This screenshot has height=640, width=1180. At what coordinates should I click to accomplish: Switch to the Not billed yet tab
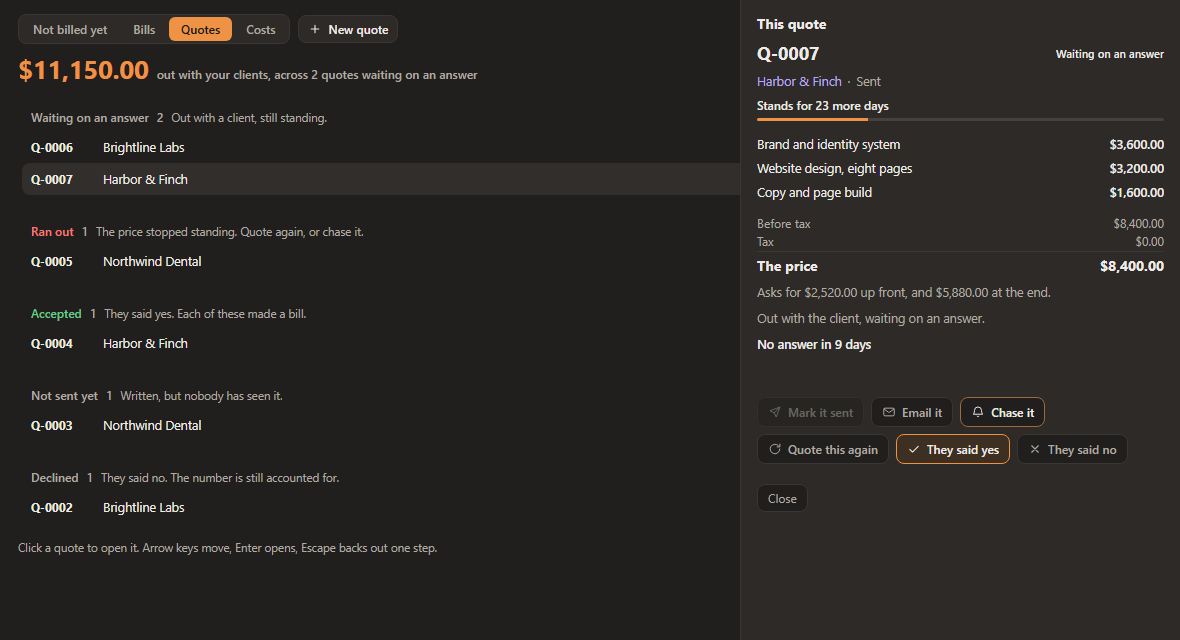(70, 29)
